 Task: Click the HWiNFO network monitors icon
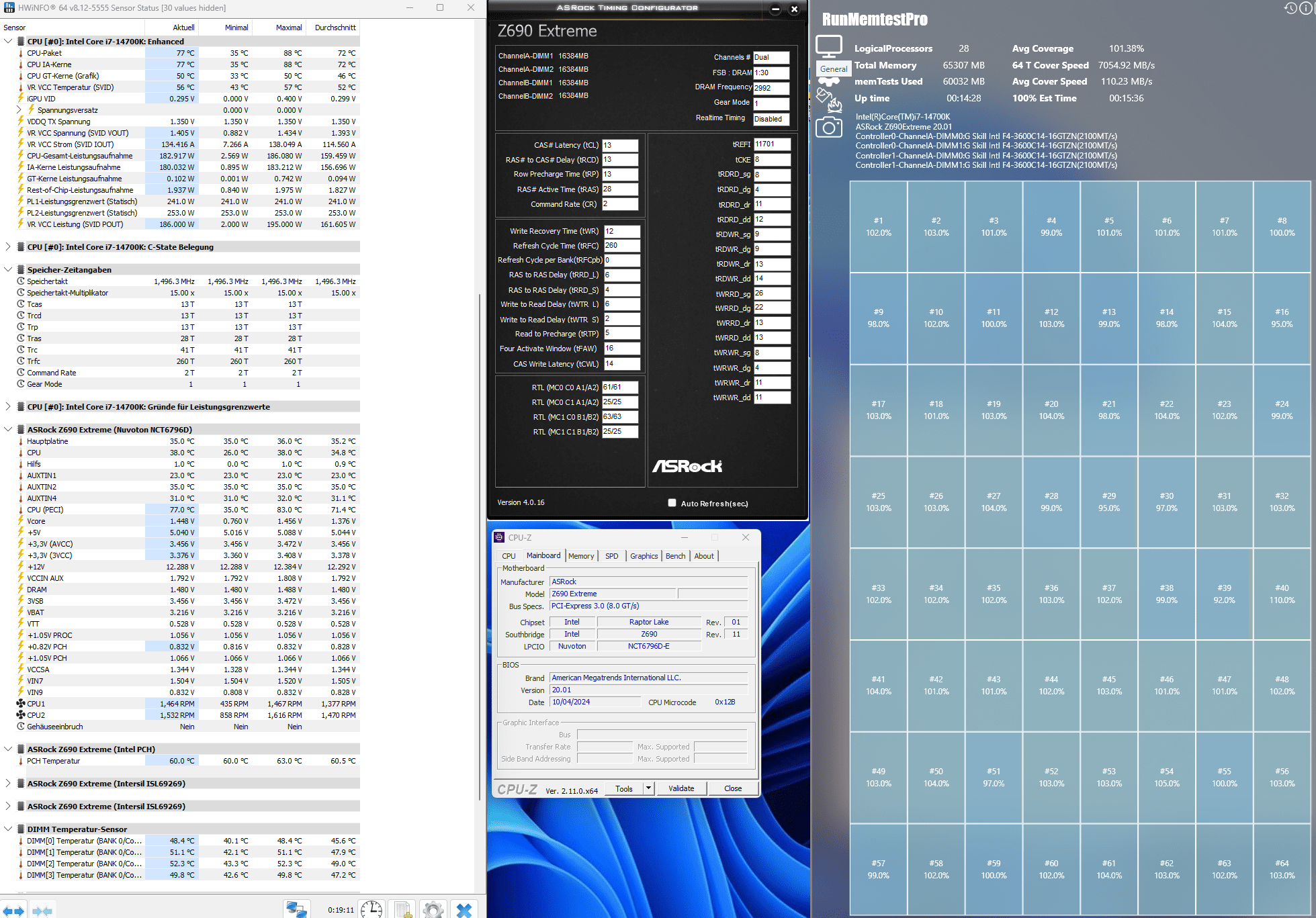[296, 909]
